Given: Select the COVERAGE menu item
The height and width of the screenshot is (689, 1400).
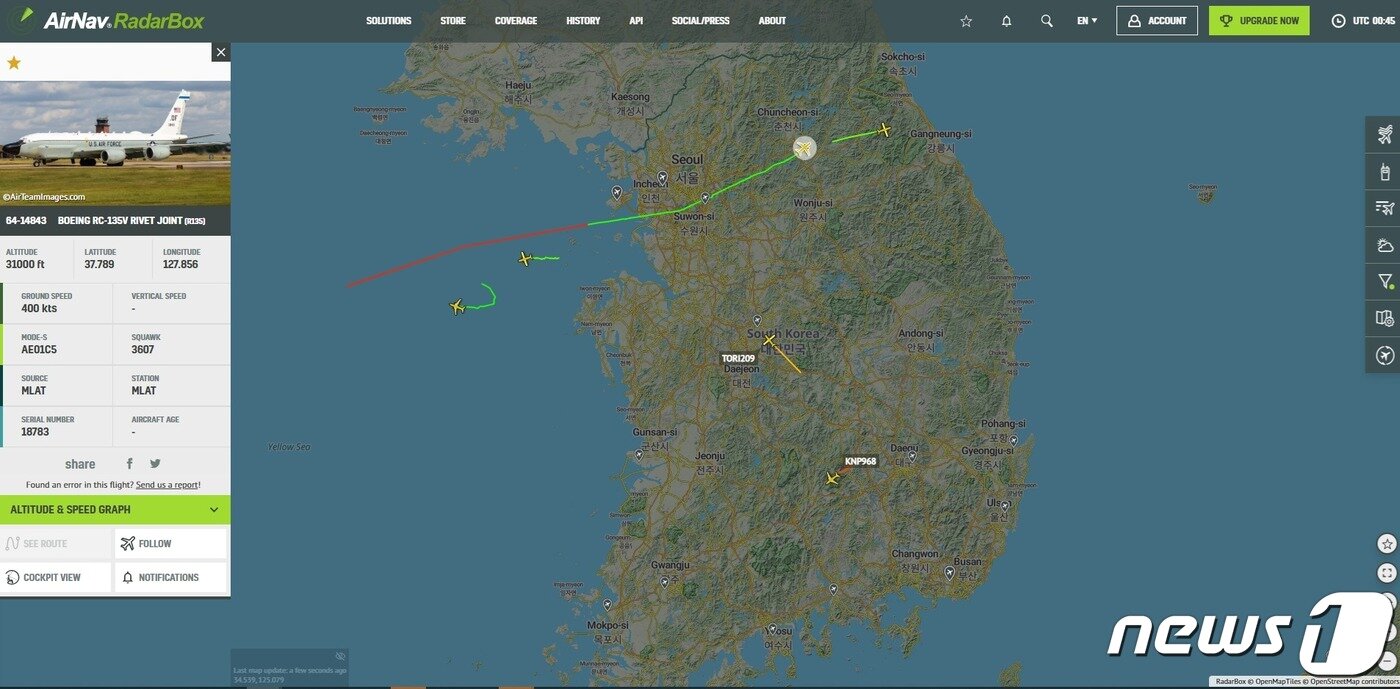Looking at the screenshot, I should tap(516, 20).
